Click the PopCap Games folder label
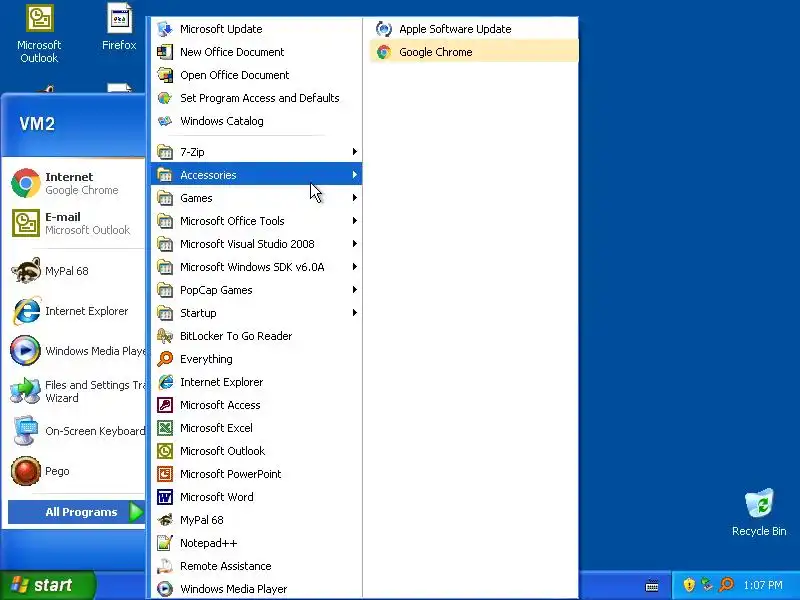 point(216,290)
